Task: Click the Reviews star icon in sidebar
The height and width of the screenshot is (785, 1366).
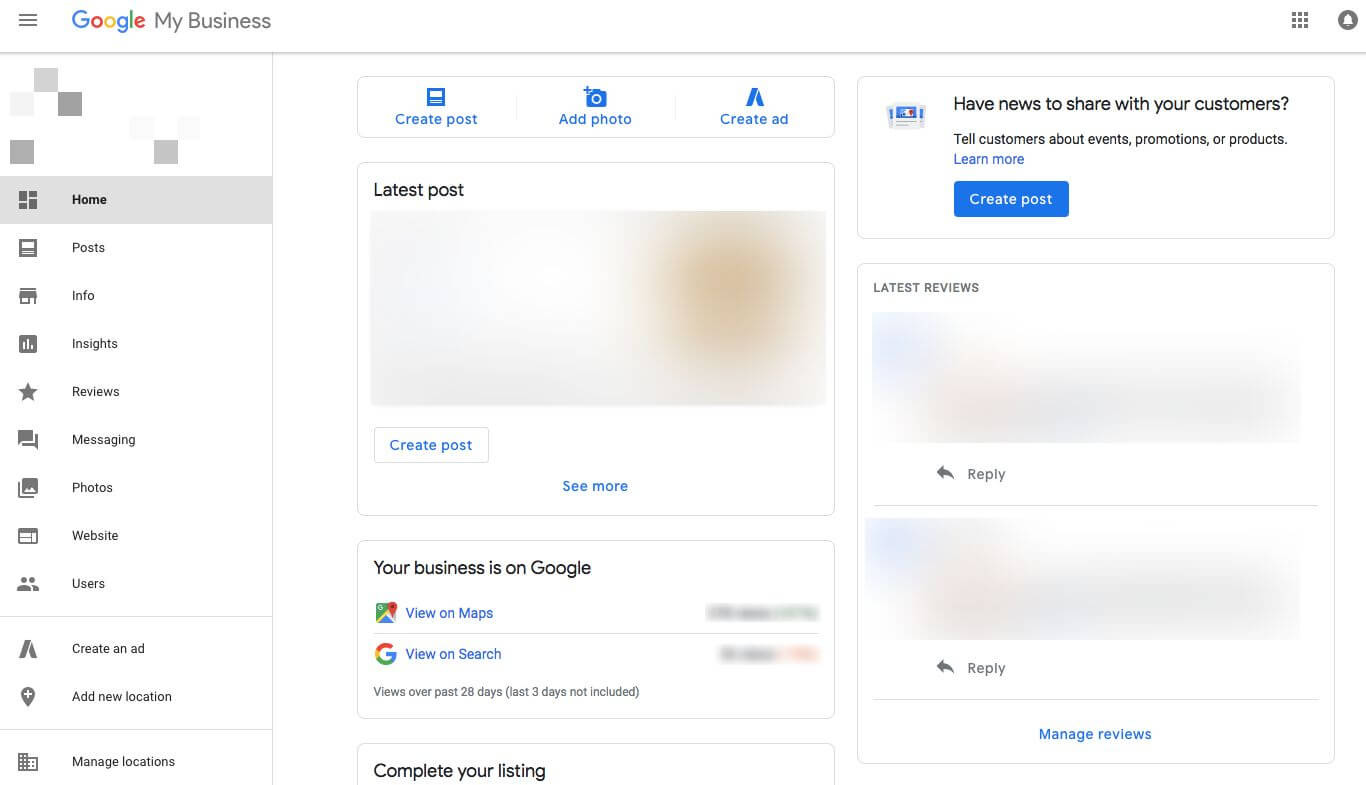Action: [28, 392]
